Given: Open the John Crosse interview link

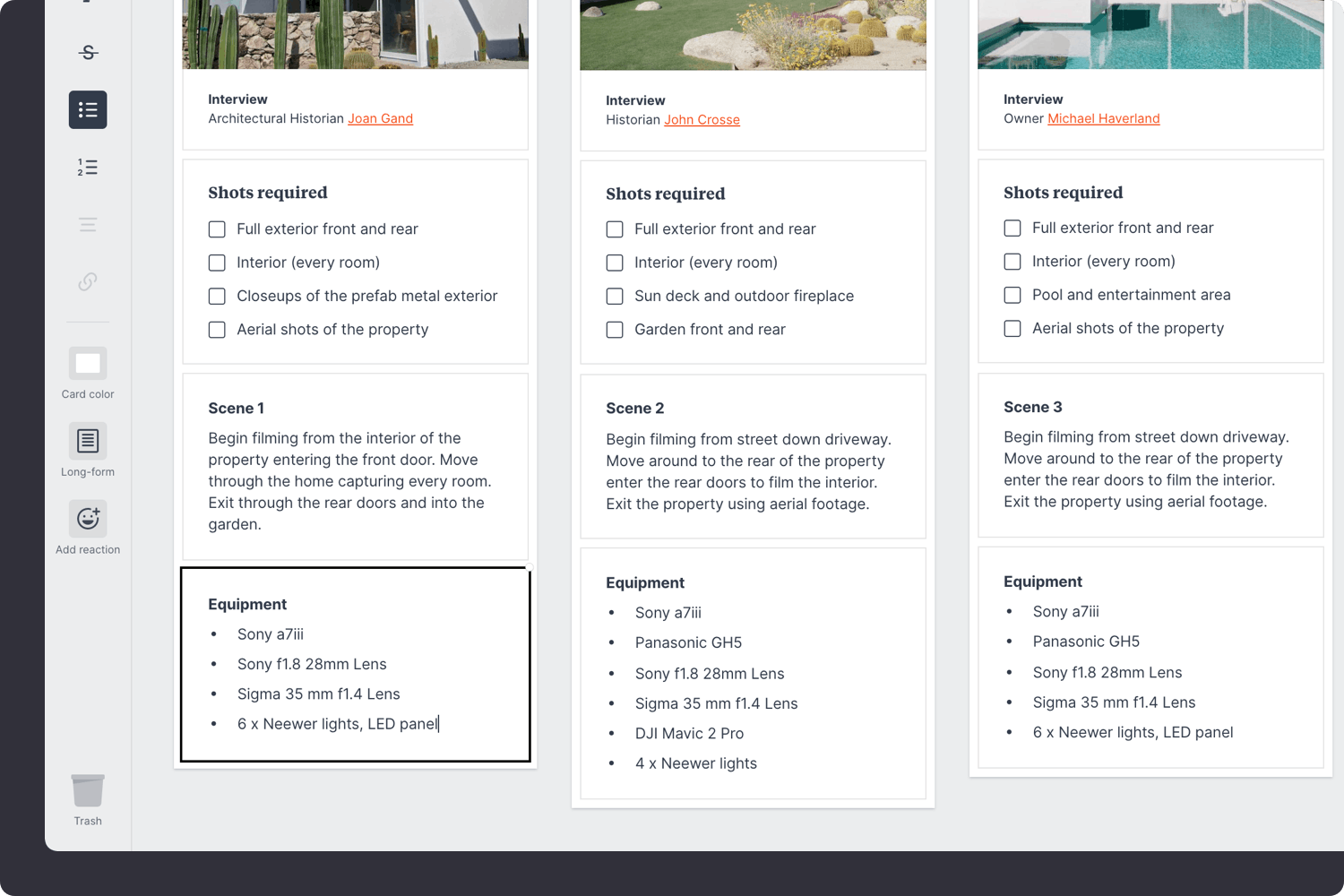Looking at the screenshot, I should tap(702, 119).
